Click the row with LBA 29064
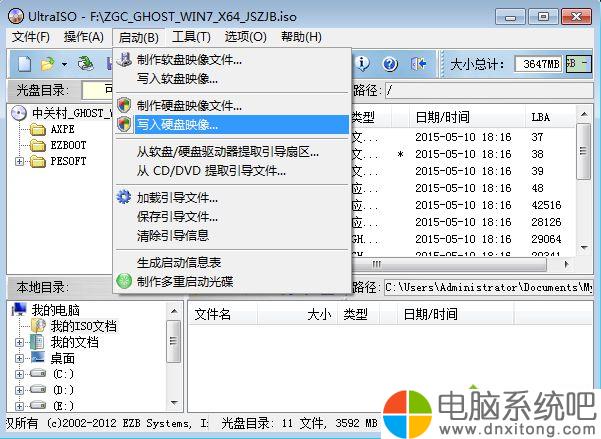 462,239
